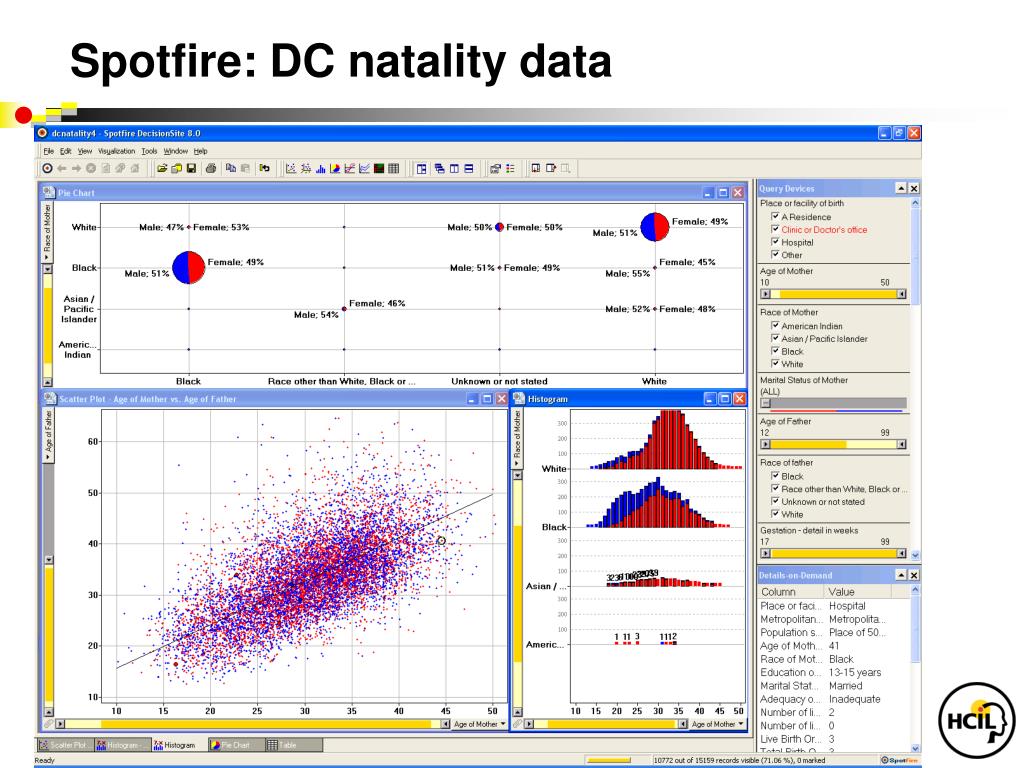Open the Window menu
Screen dimensions: 1024x768
(175, 151)
